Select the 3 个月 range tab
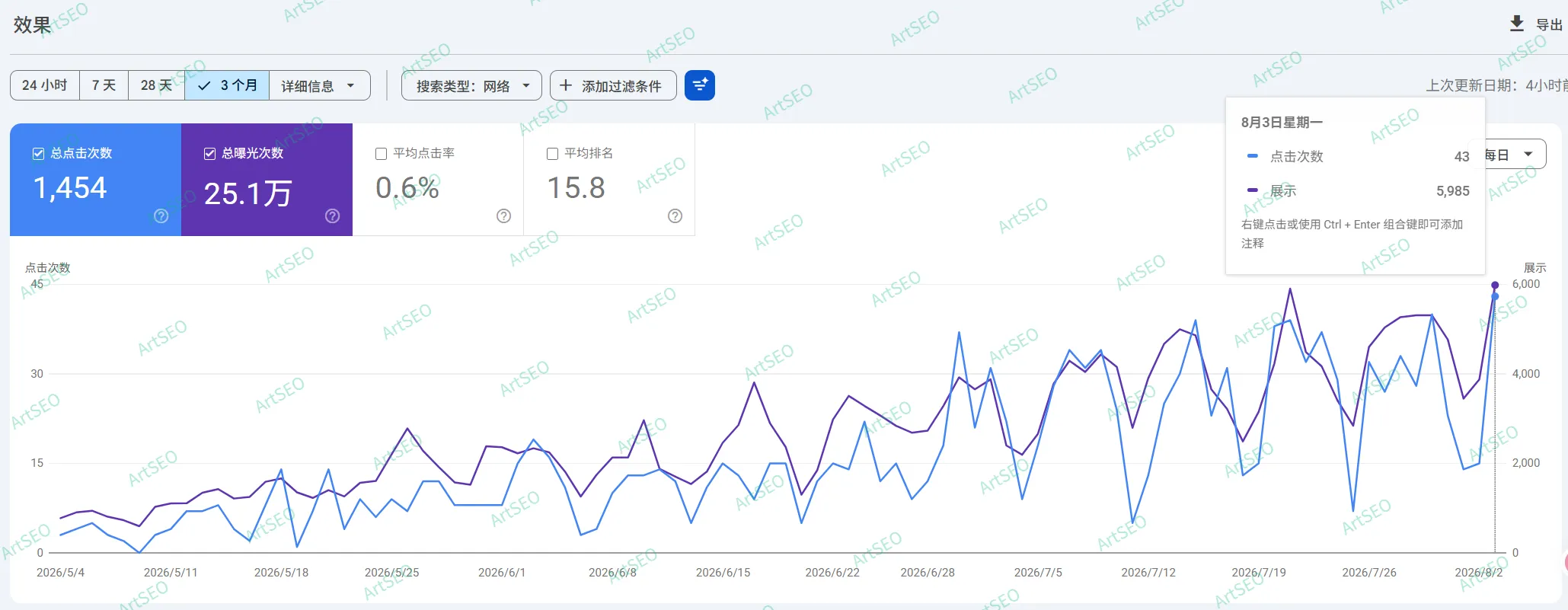This screenshot has height=610, width=1568. 227,85
